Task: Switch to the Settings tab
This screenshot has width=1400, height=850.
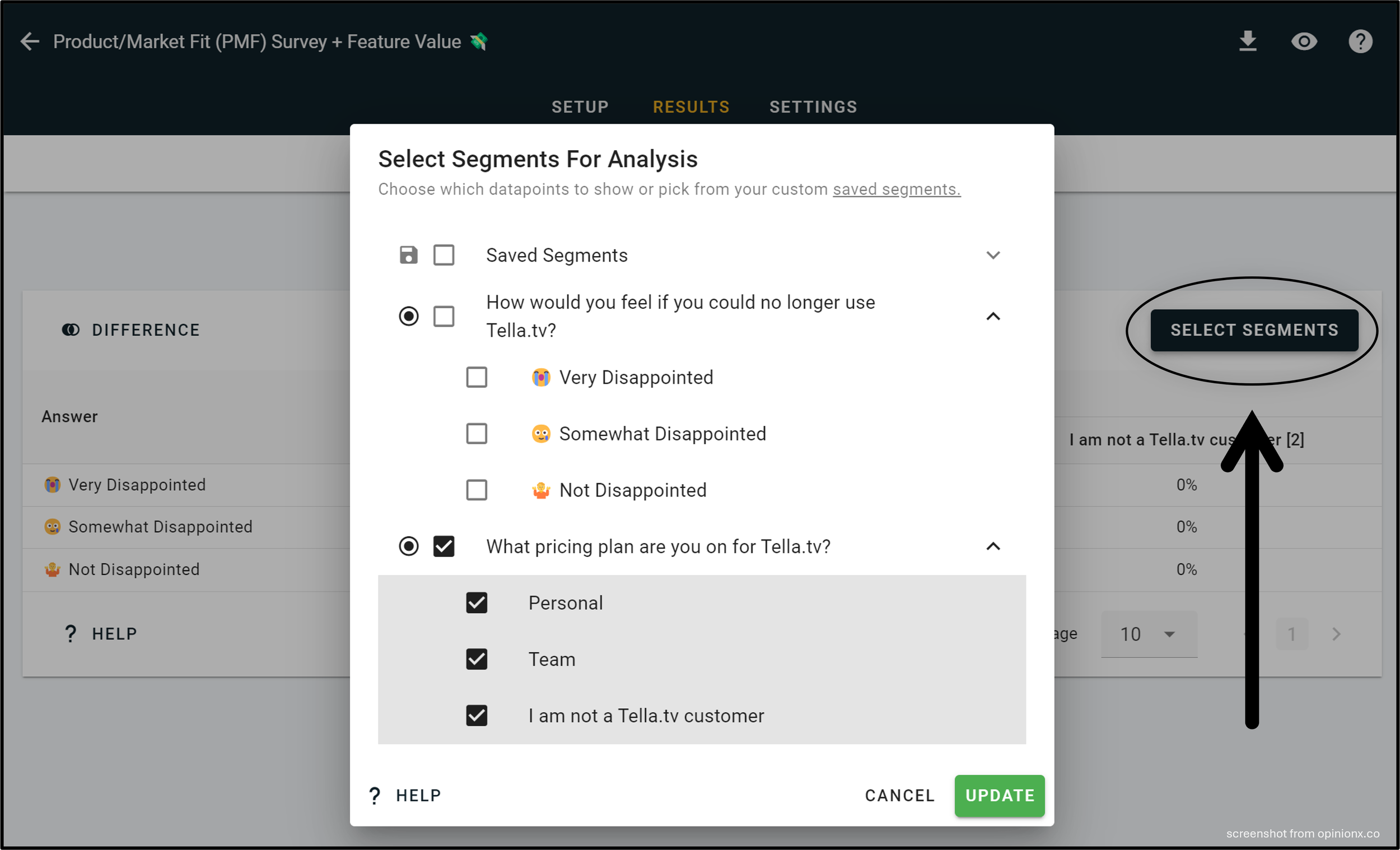Action: tap(813, 107)
